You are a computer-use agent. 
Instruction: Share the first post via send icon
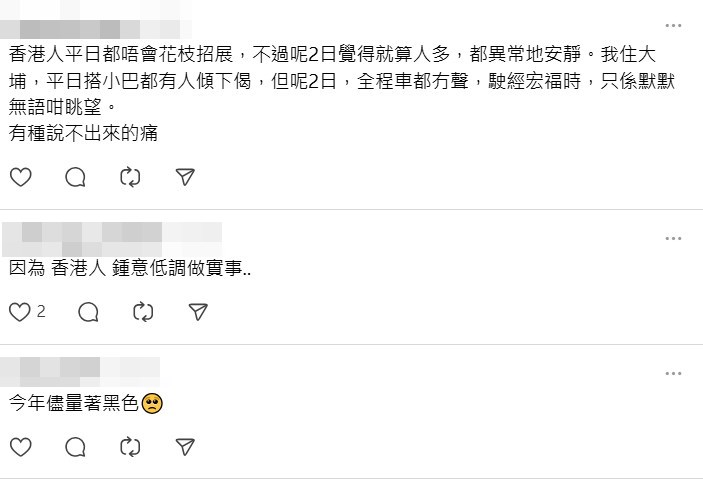(185, 177)
